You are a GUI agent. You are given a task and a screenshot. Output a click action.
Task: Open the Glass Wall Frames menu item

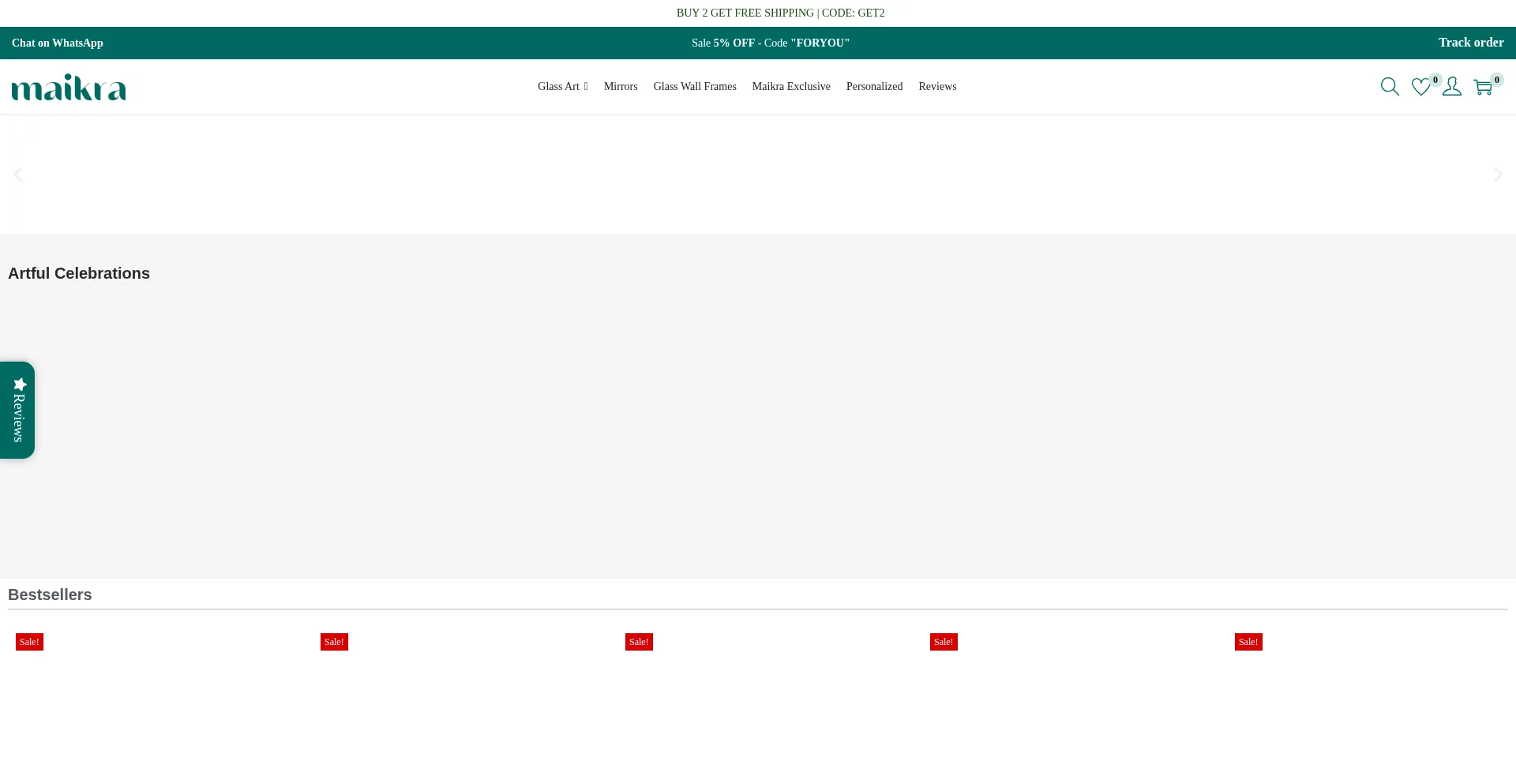(695, 87)
